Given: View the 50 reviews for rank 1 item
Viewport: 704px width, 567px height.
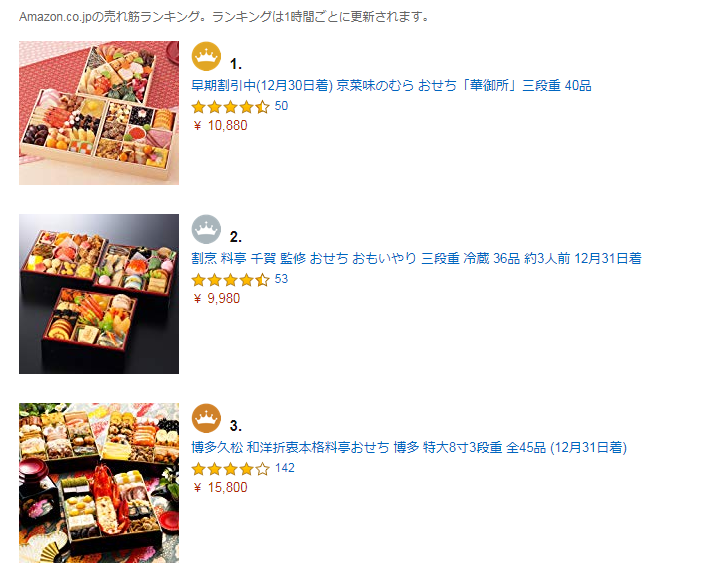Looking at the screenshot, I should pyautogui.click(x=281, y=106).
